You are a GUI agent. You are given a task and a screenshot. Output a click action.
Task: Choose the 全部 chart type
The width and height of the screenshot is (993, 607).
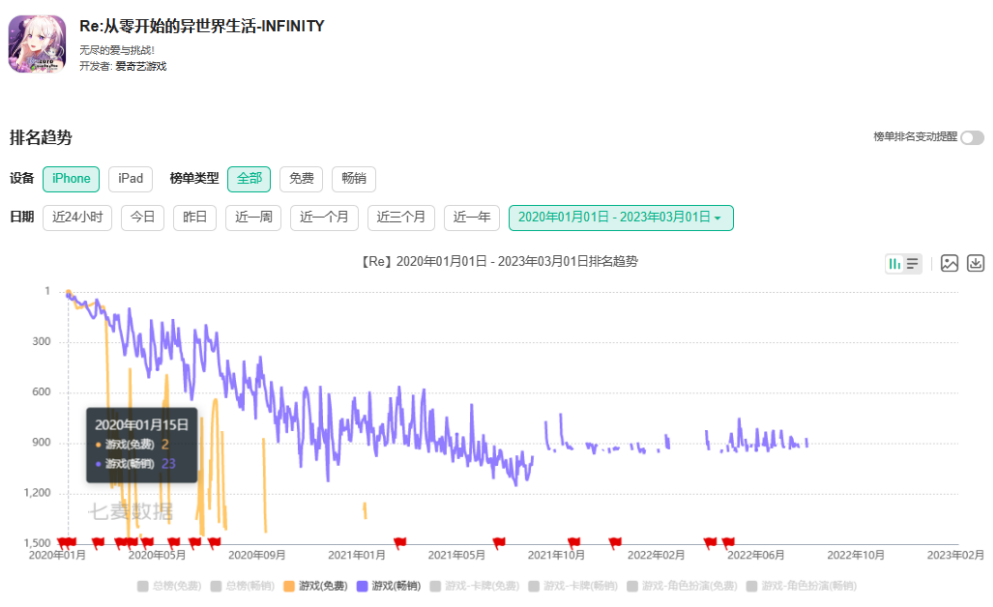[249, 179]
